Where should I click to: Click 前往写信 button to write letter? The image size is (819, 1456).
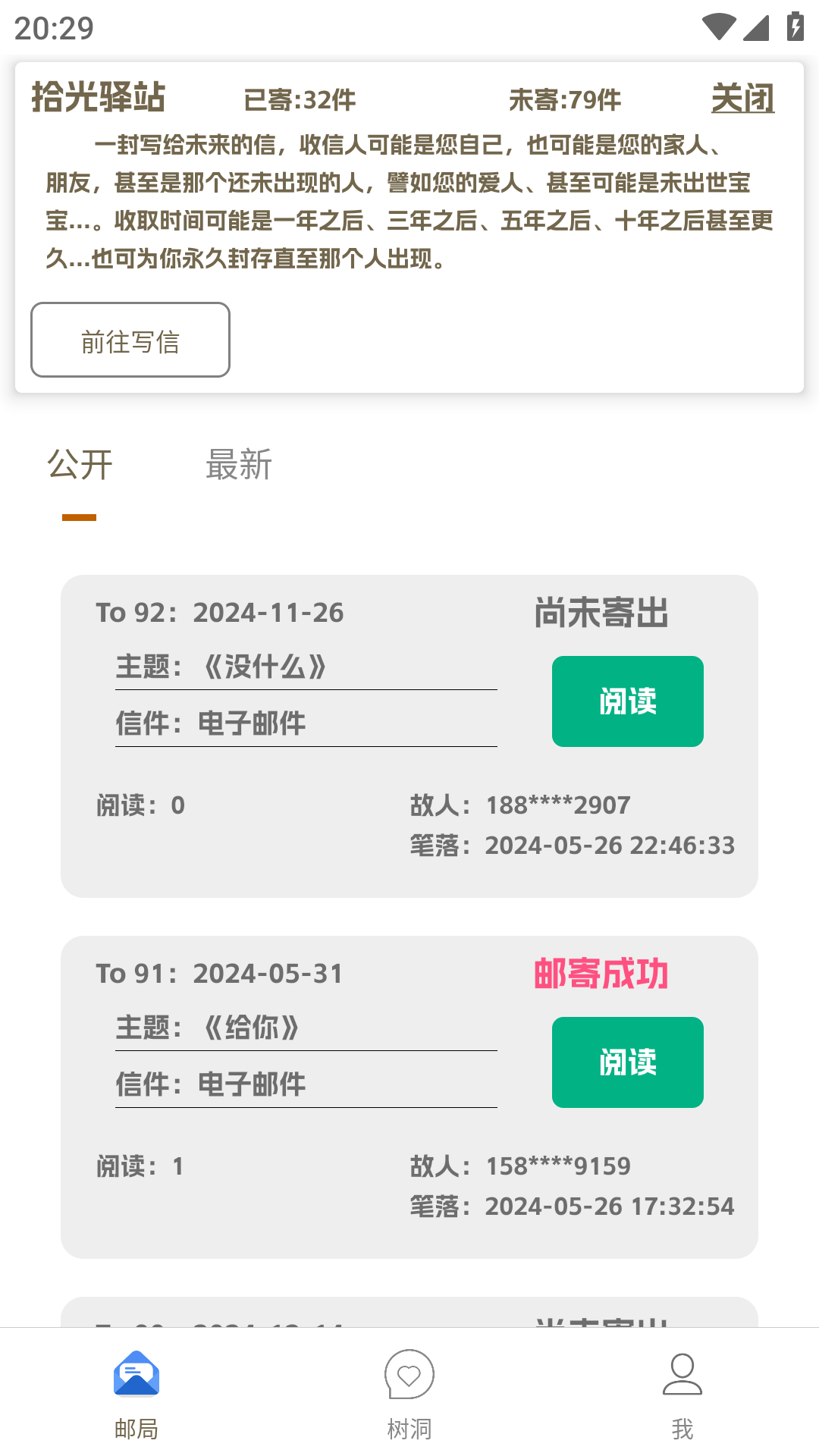coord(130,340)
